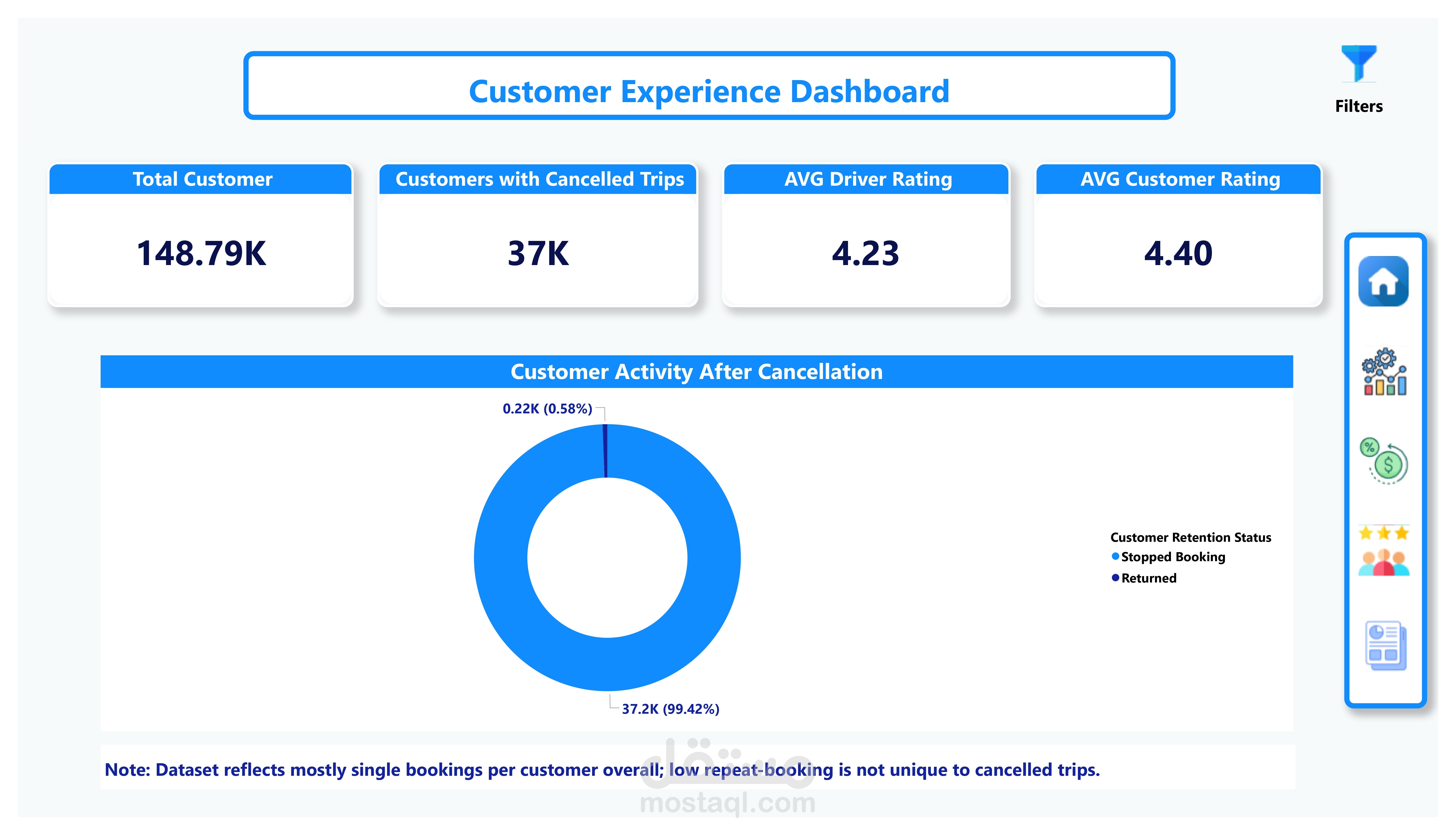The image size is (1456, 835).
Task: Select the Total Customer card value 148.79K
Action: pos(201,253)
